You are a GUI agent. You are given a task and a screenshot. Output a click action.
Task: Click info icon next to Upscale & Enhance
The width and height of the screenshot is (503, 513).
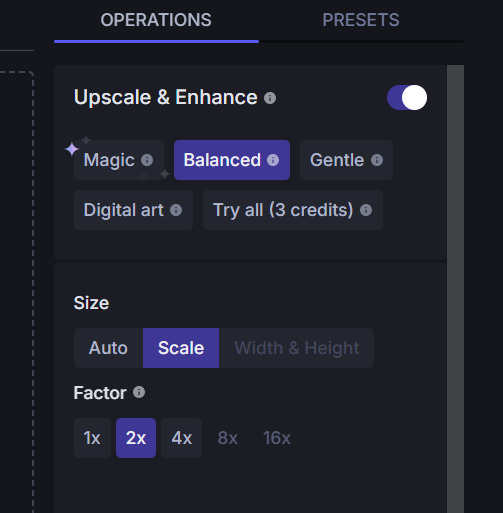270,98
